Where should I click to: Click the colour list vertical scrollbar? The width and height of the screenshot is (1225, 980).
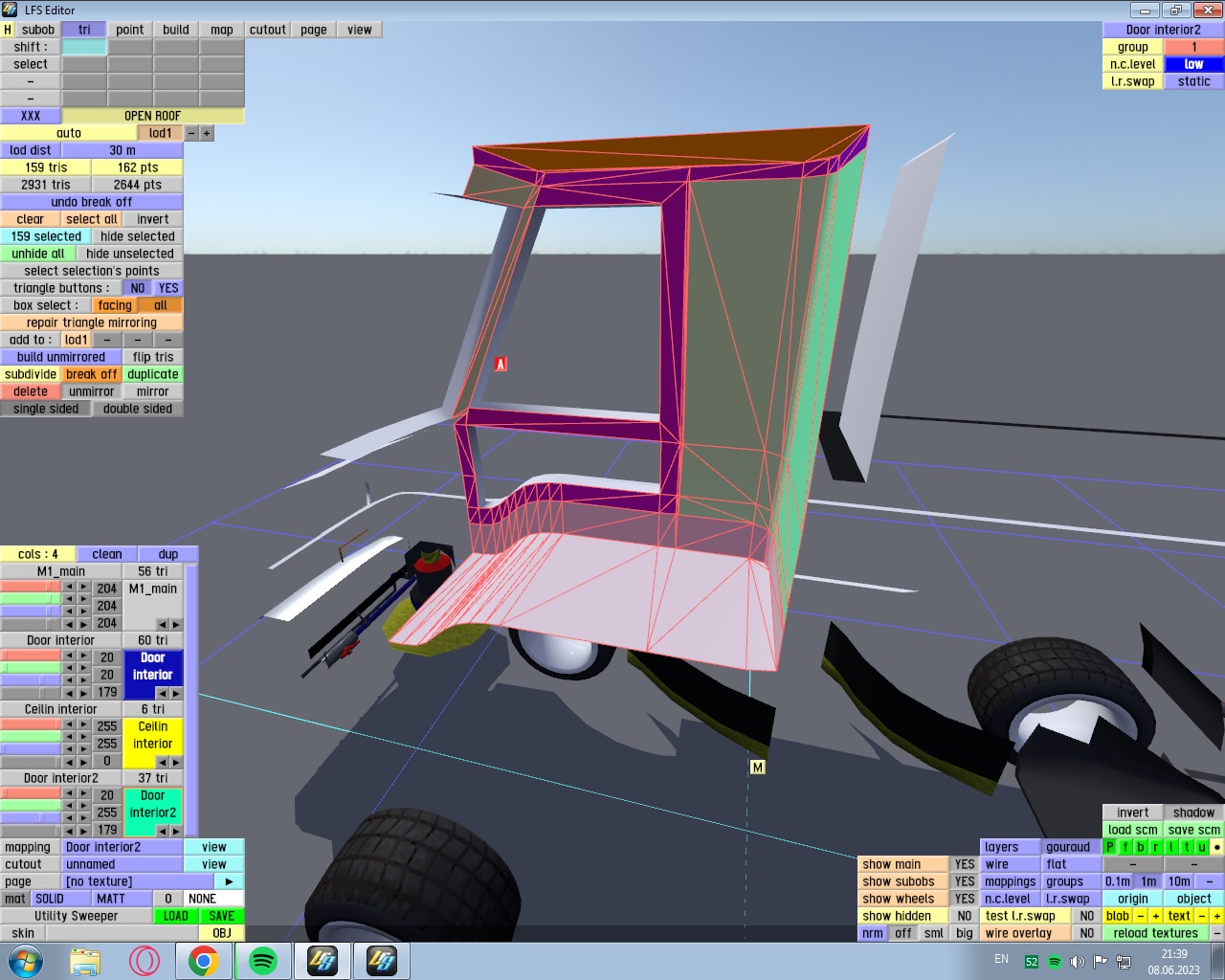click(191, 700)
